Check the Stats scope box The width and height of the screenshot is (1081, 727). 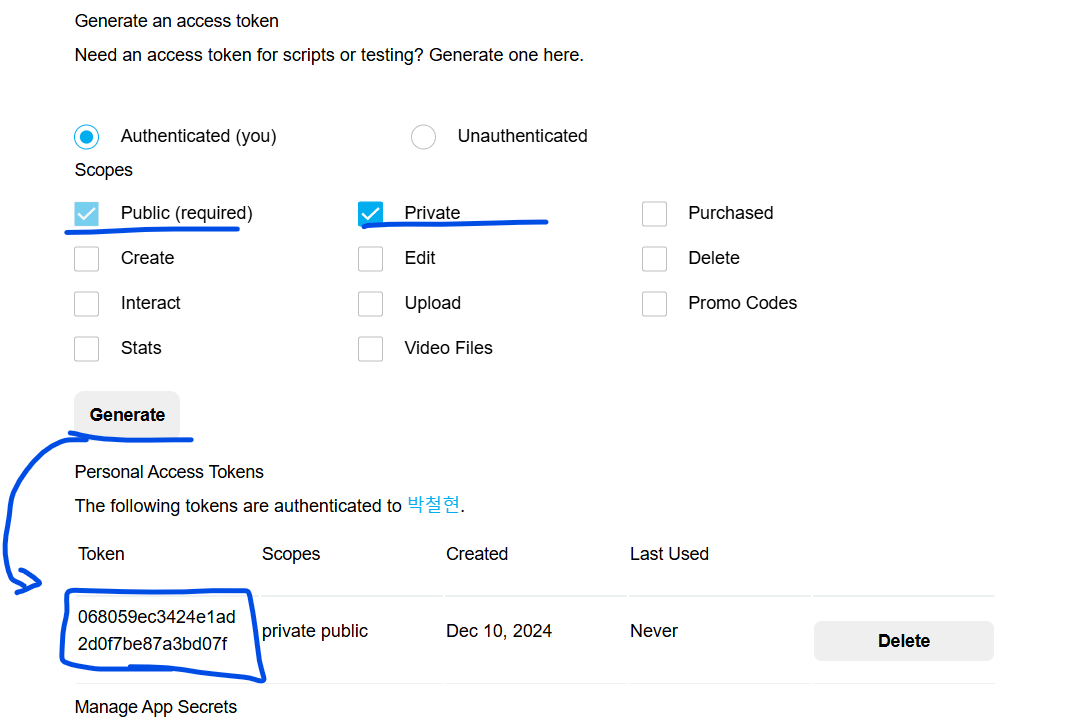coord(87,348)
